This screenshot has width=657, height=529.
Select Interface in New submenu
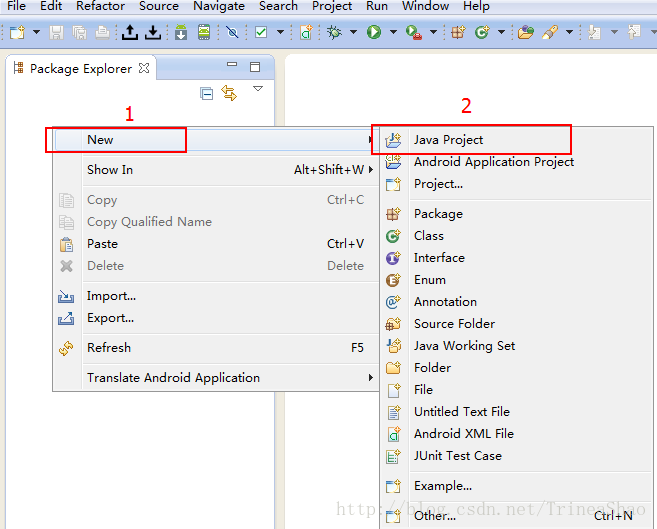tap(517, 258)
